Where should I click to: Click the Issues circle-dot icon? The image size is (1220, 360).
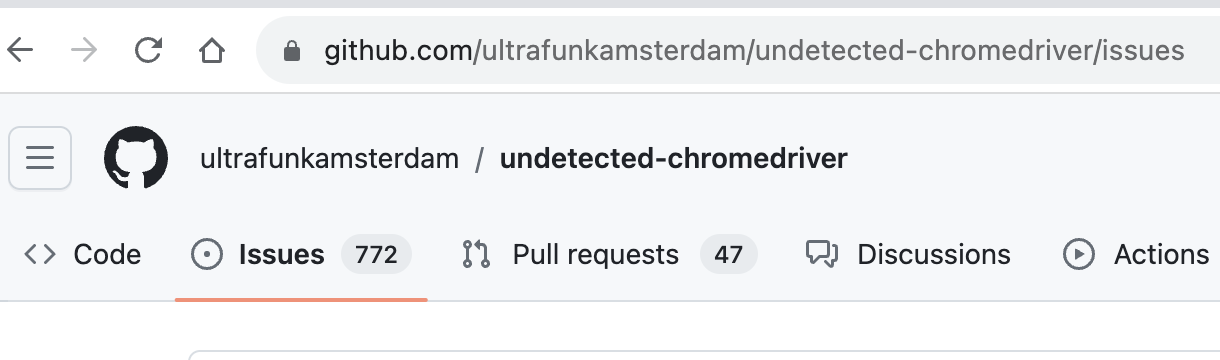pyautogui.click(x=207, y=255)
